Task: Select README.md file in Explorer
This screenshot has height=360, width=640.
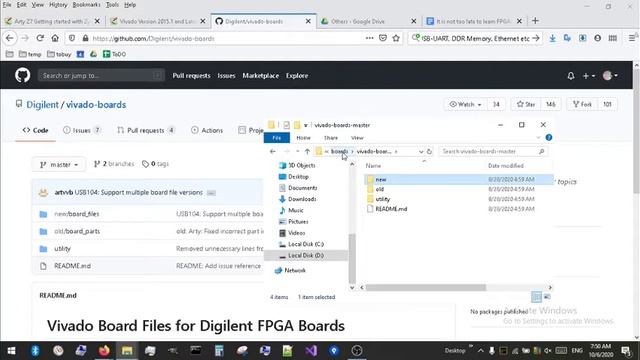Action: click(391, 209)
